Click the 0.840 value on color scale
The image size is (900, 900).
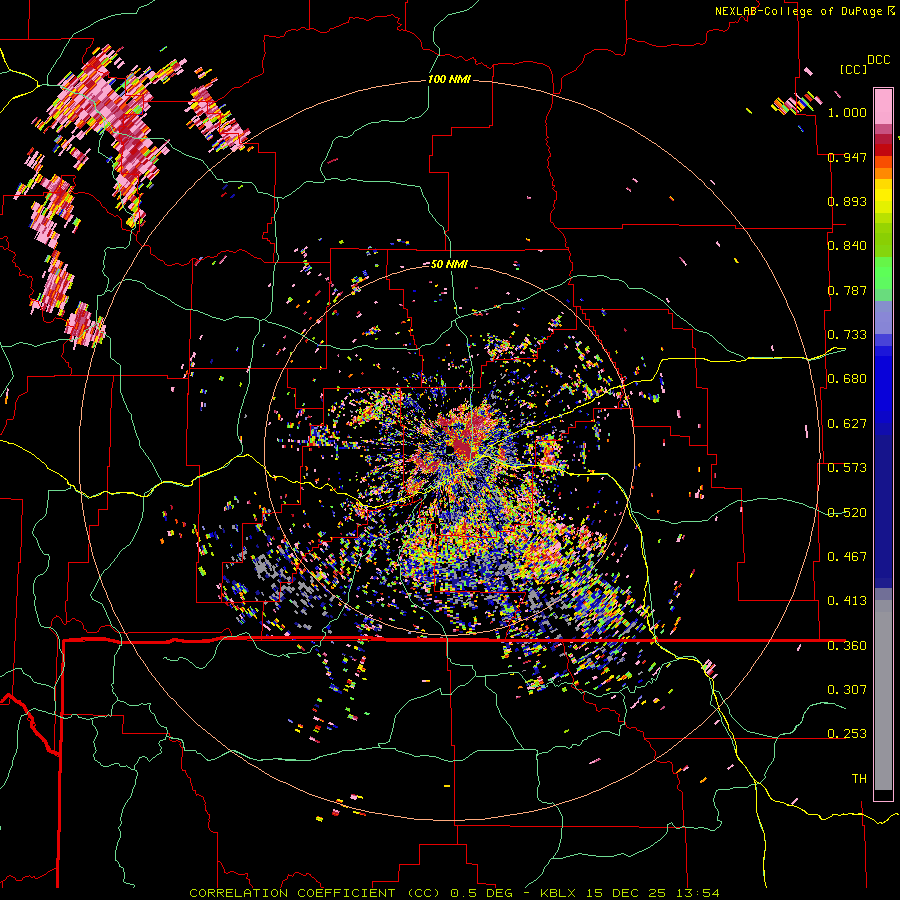[x=847, y=246]
